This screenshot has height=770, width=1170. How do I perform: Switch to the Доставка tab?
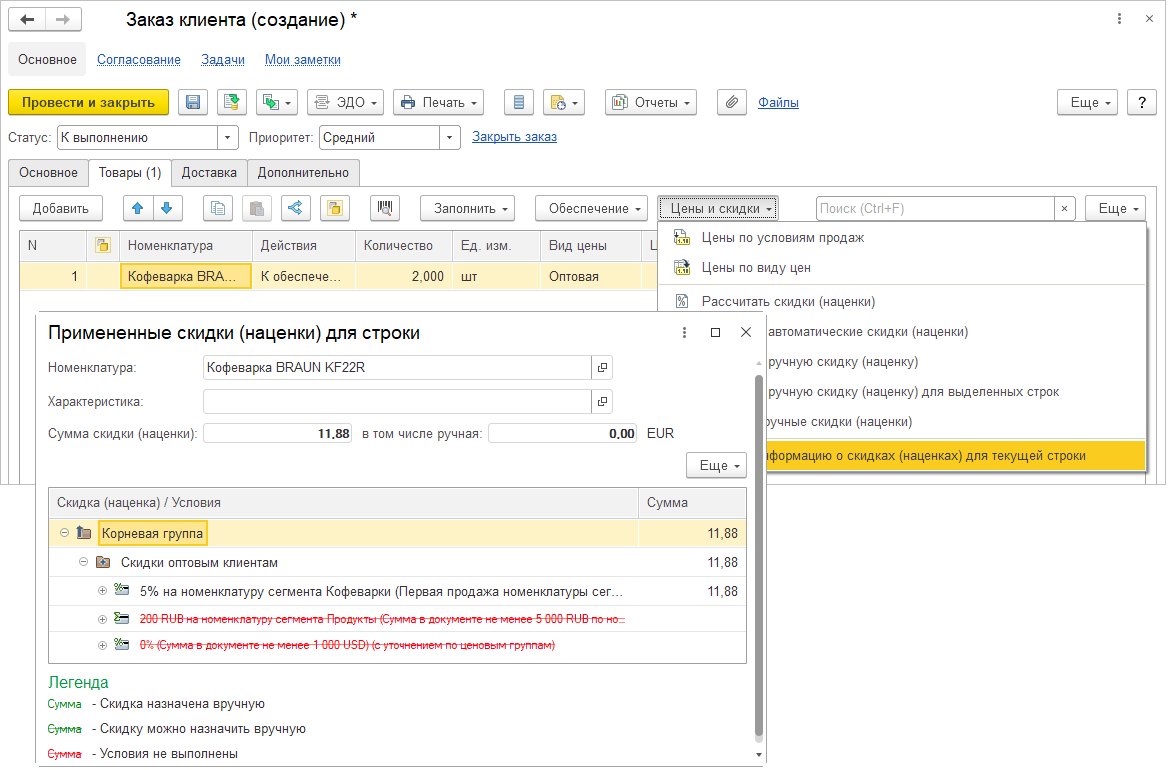click(209, 172)
